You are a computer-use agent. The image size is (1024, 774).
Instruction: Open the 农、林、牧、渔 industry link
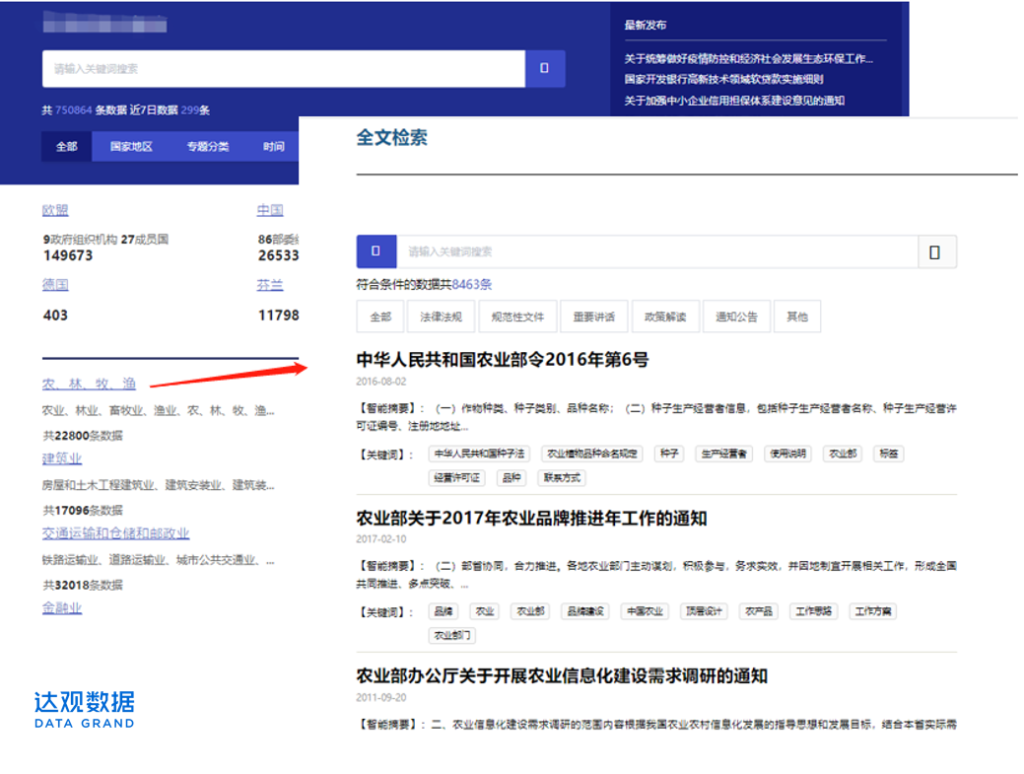(88, 383)
